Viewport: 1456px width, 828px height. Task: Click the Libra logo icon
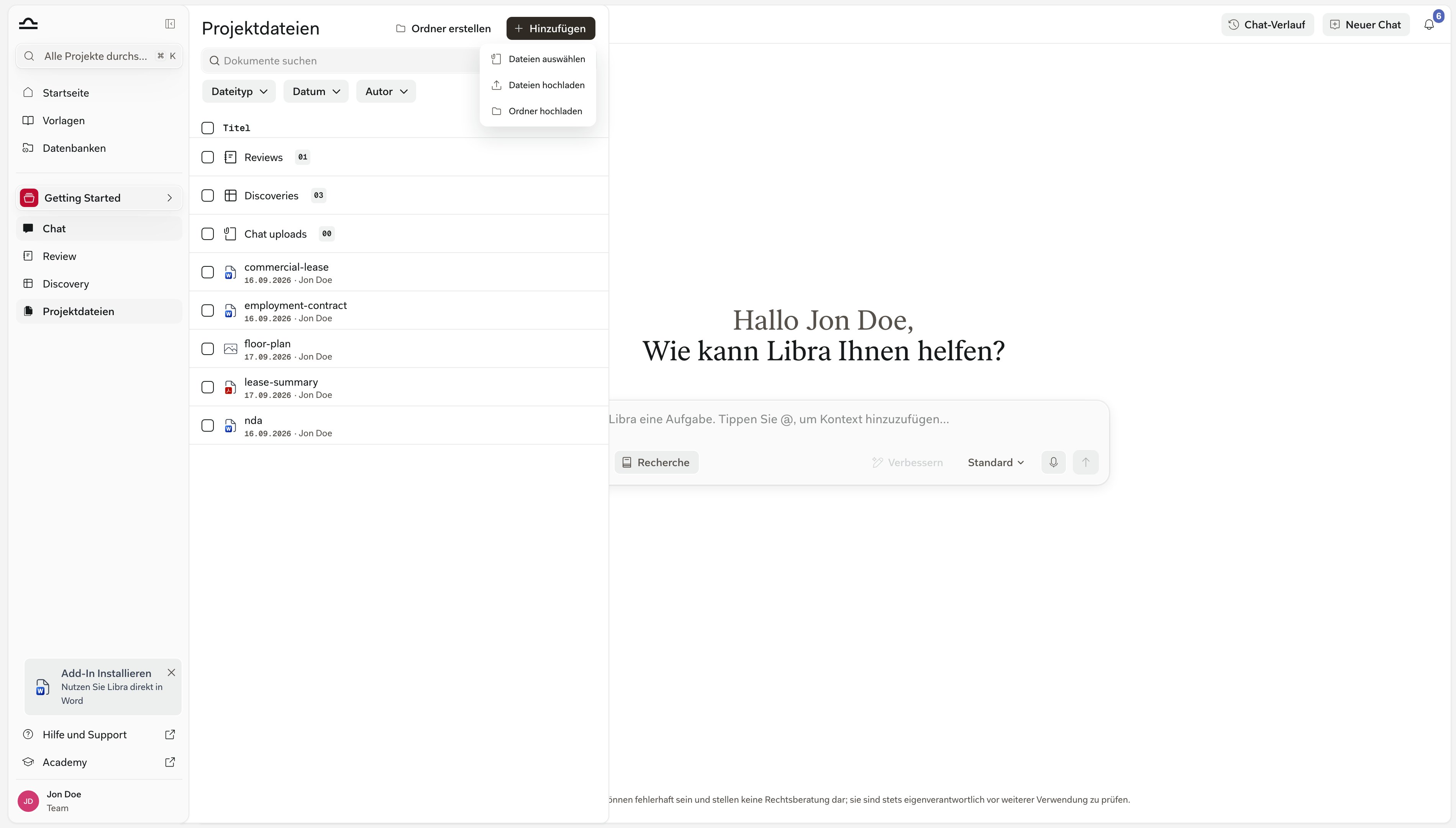(28, 23)
